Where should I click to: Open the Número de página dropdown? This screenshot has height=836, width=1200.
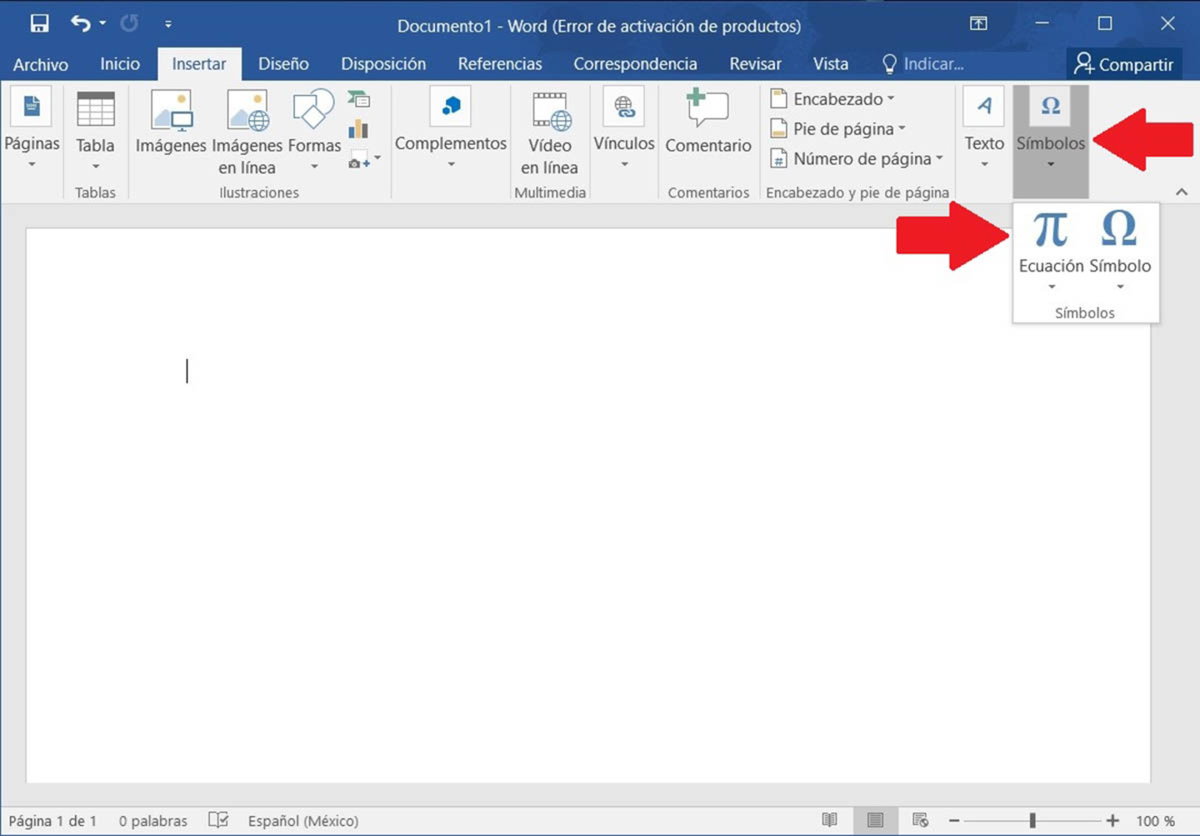click(x=857, y=159)
